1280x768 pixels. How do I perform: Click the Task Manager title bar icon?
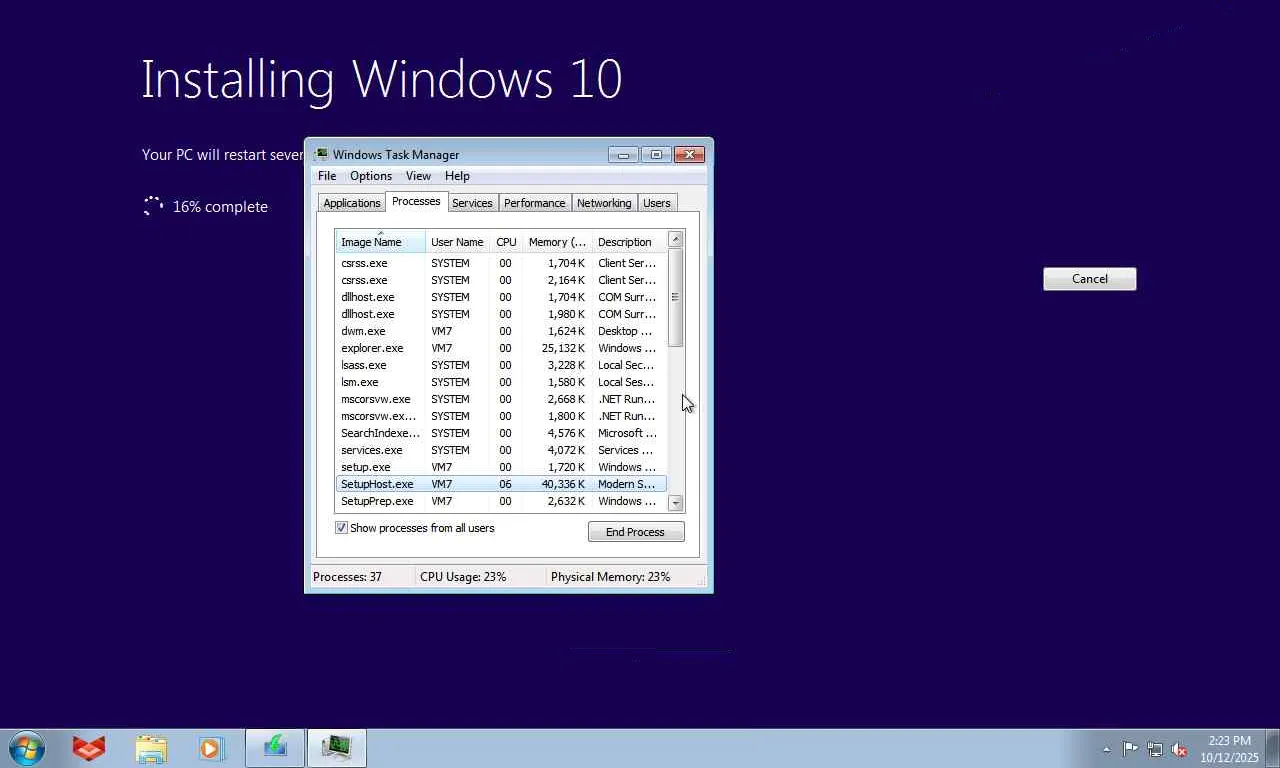(321, 154)
